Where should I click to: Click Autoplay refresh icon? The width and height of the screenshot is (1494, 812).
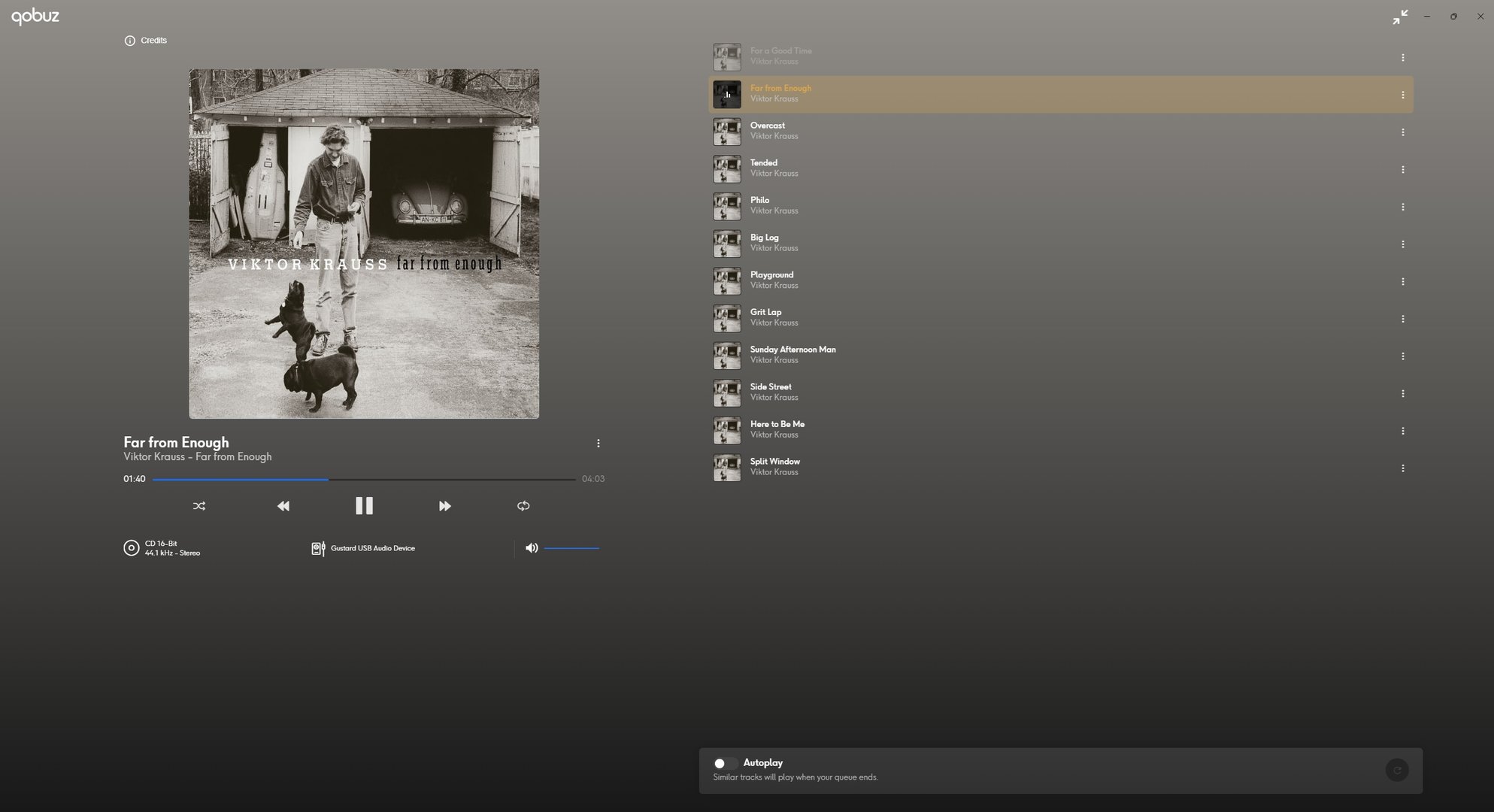tap(1396, 770)
